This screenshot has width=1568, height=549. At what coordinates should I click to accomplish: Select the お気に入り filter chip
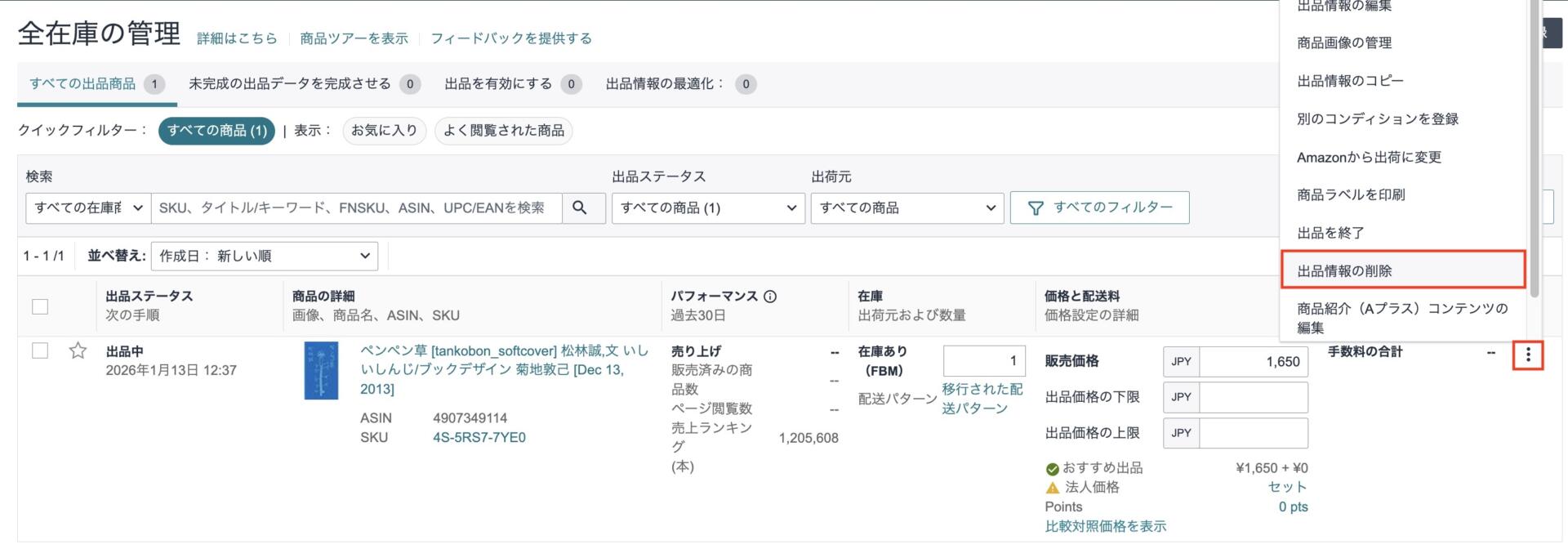coord(384,131)
